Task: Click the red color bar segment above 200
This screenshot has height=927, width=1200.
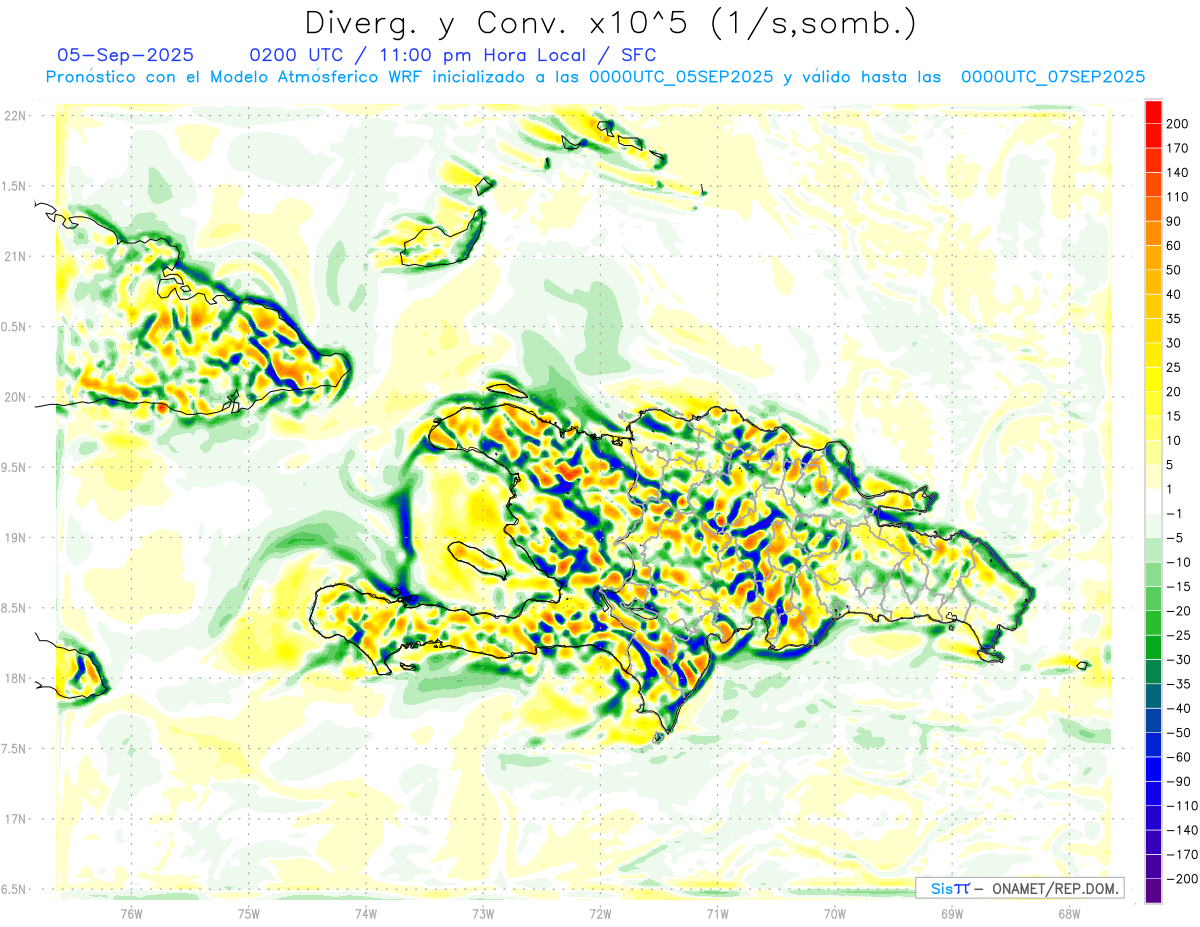Action: [x=1153, y=111]
